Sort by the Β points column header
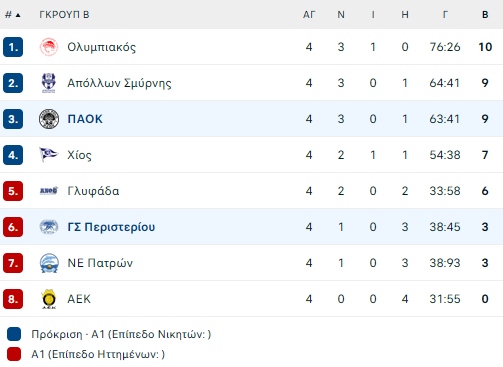The image size is (503, 367). click(485, 15)
